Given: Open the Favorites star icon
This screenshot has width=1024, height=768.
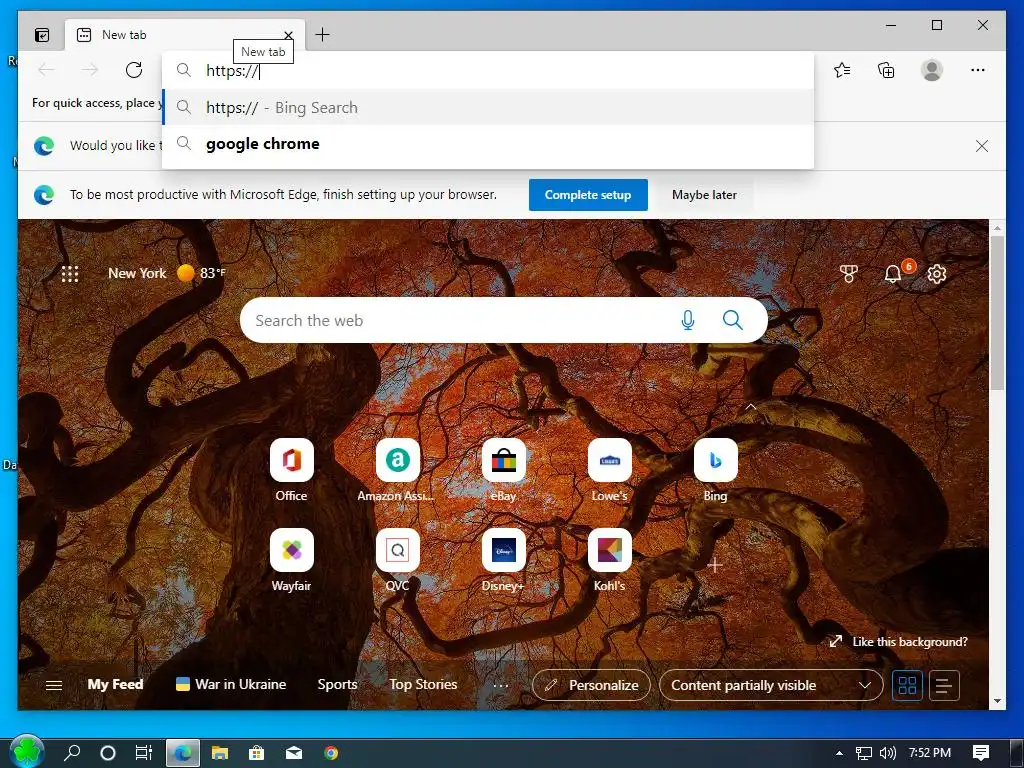Looking at the screenshot, I should click(x=842, y=70).
